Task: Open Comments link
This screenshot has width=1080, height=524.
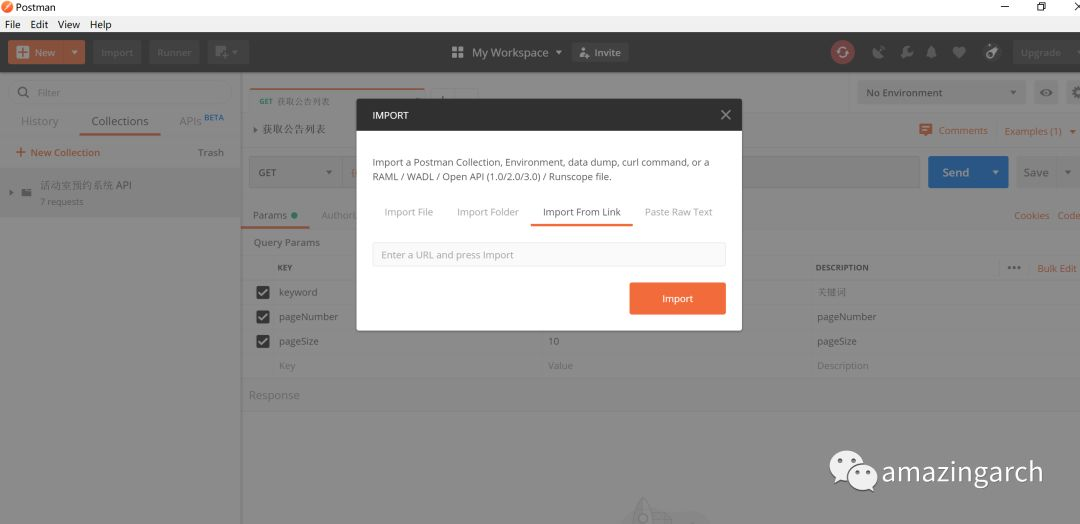Action: tap(953, 130)
